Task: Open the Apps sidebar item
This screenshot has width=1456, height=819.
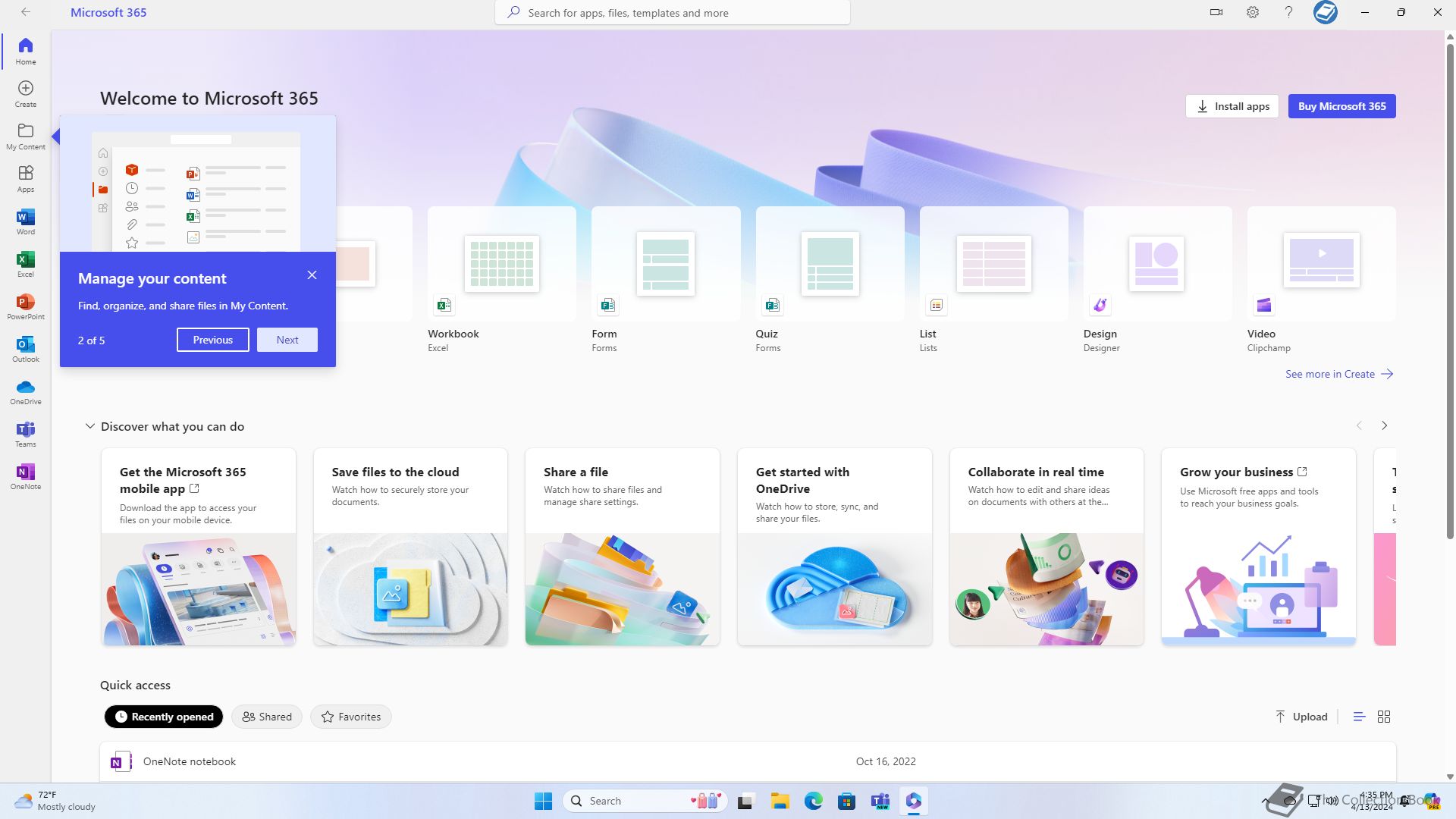Action: pyautogui.click(x=25, y=178)
